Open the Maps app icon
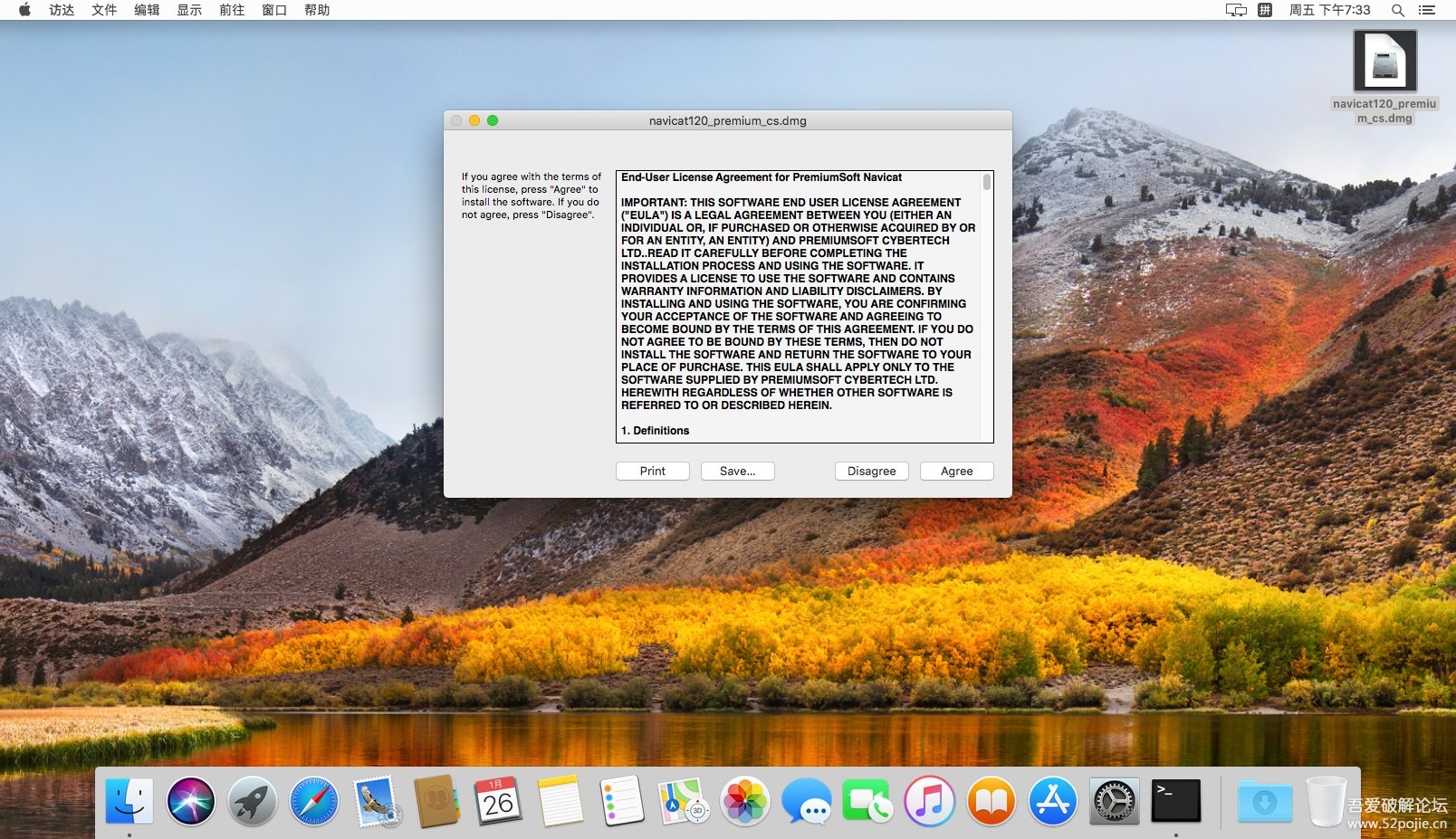Image resolution: width=1456 pixels, height=839 pixels. point(683,801)
